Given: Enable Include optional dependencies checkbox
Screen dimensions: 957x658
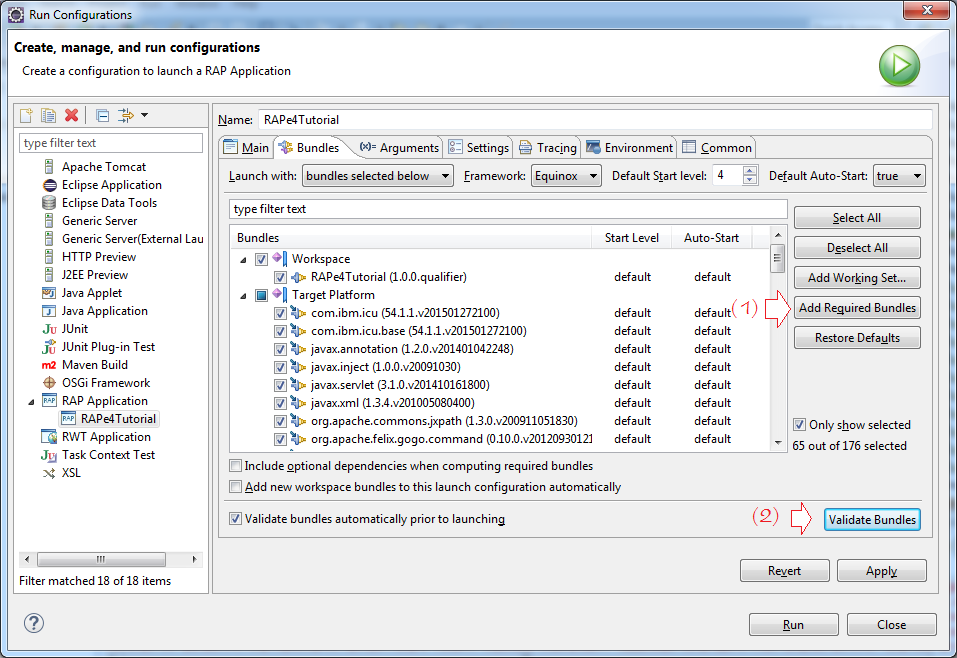Looking at the screenshot, I should coord(235,466).
